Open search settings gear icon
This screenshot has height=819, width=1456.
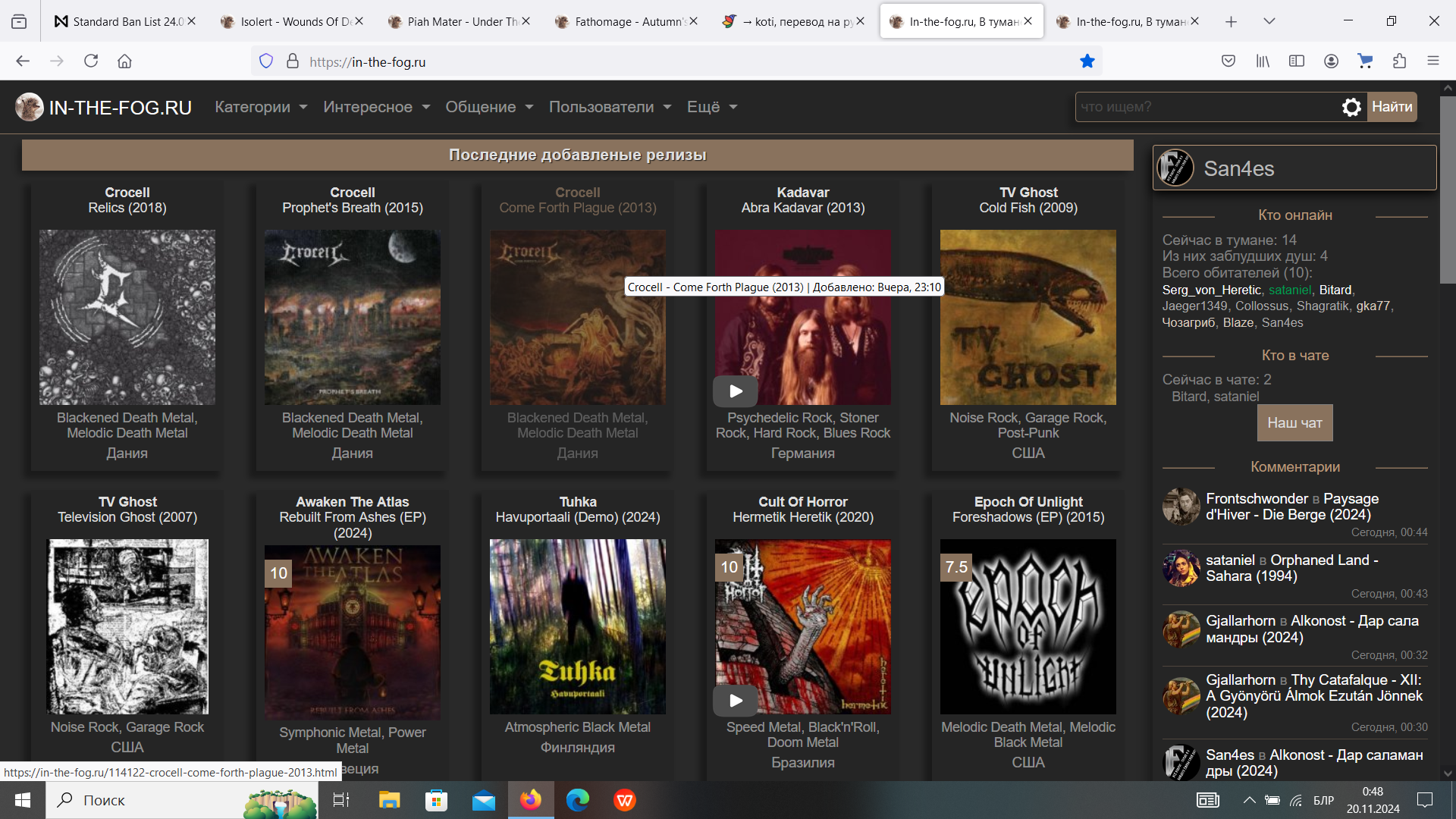coord(1351,107)
